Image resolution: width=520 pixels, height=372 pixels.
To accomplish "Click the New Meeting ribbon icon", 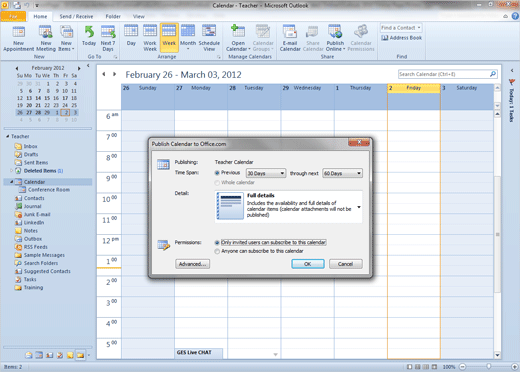I will tap(46, 39).
